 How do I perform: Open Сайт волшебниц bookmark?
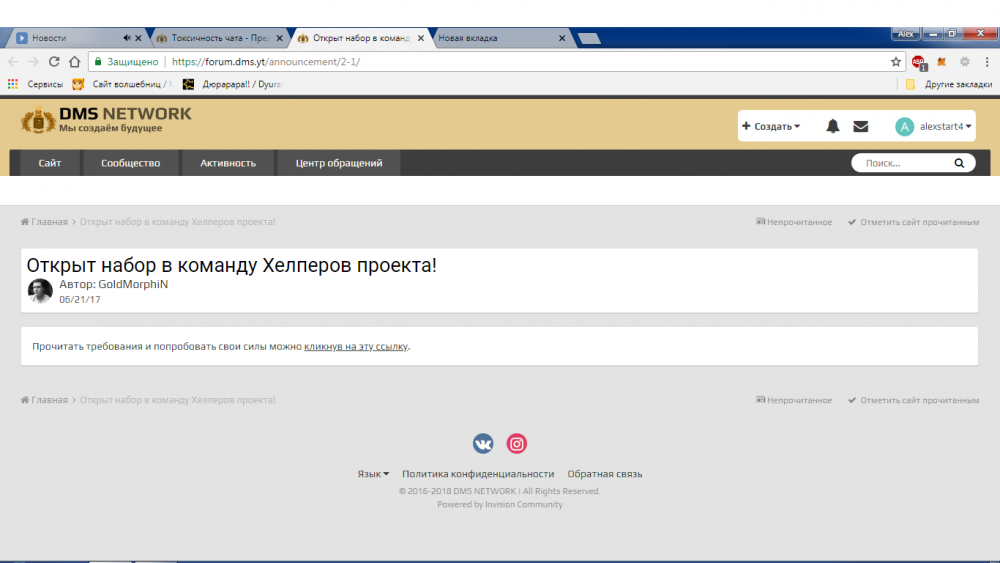(123, 84)
